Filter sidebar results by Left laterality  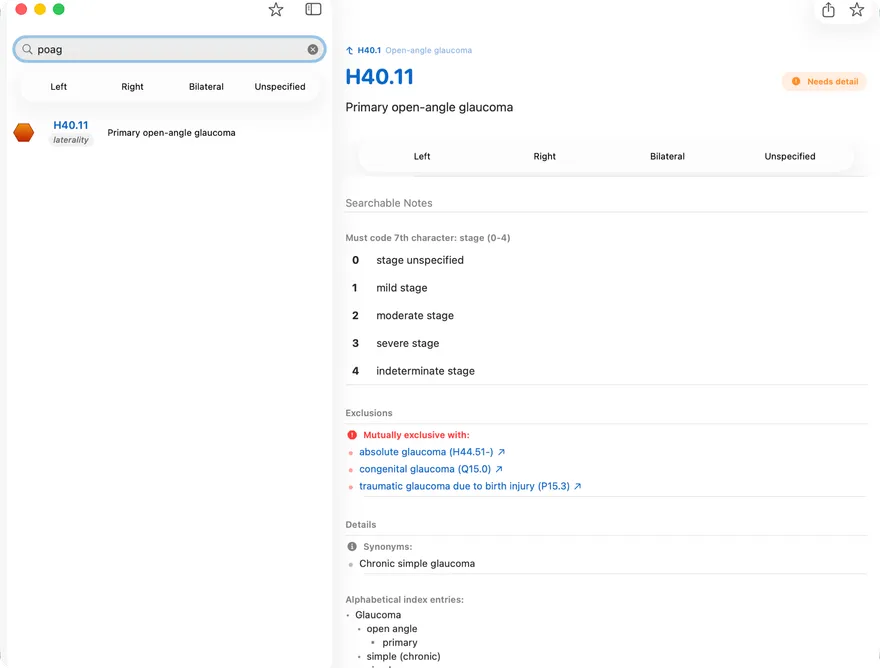[58, 86]
